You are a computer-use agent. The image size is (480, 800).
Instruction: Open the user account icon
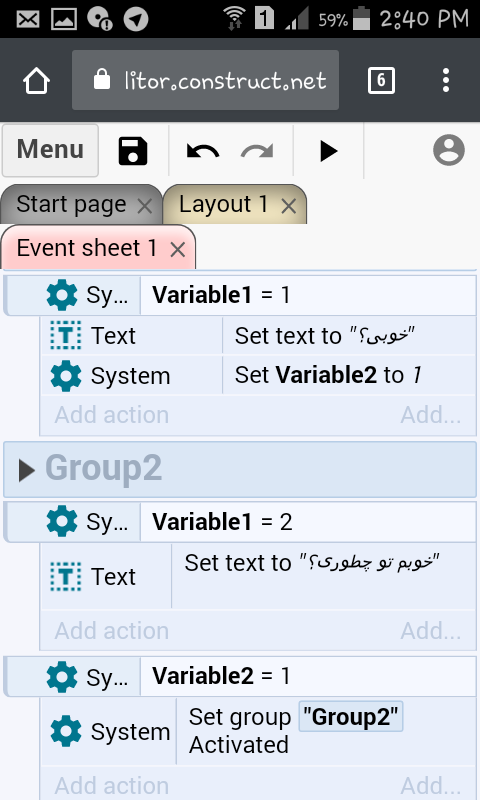coord(449,150)
